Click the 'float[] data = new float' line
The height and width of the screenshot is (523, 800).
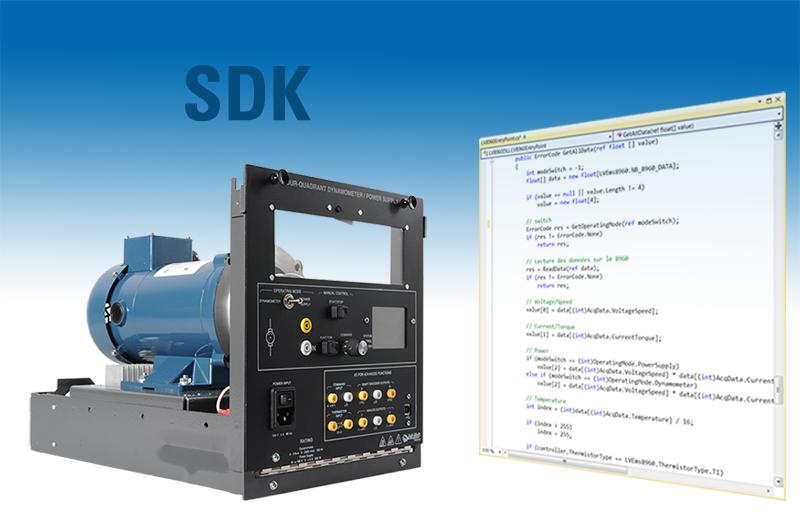click(603, 172)
